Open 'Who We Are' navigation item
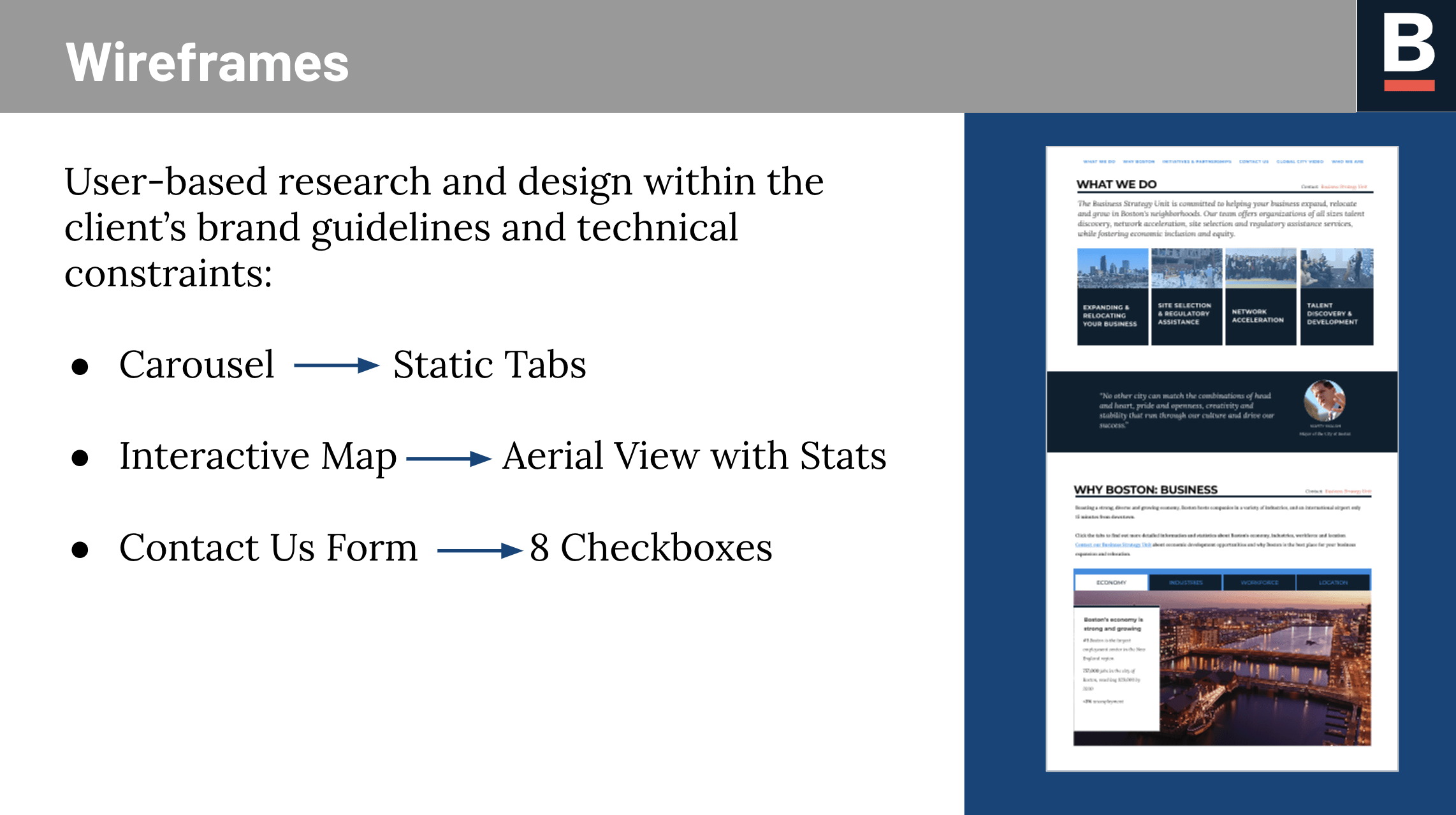The image size is (1456, 815). 1348,162
